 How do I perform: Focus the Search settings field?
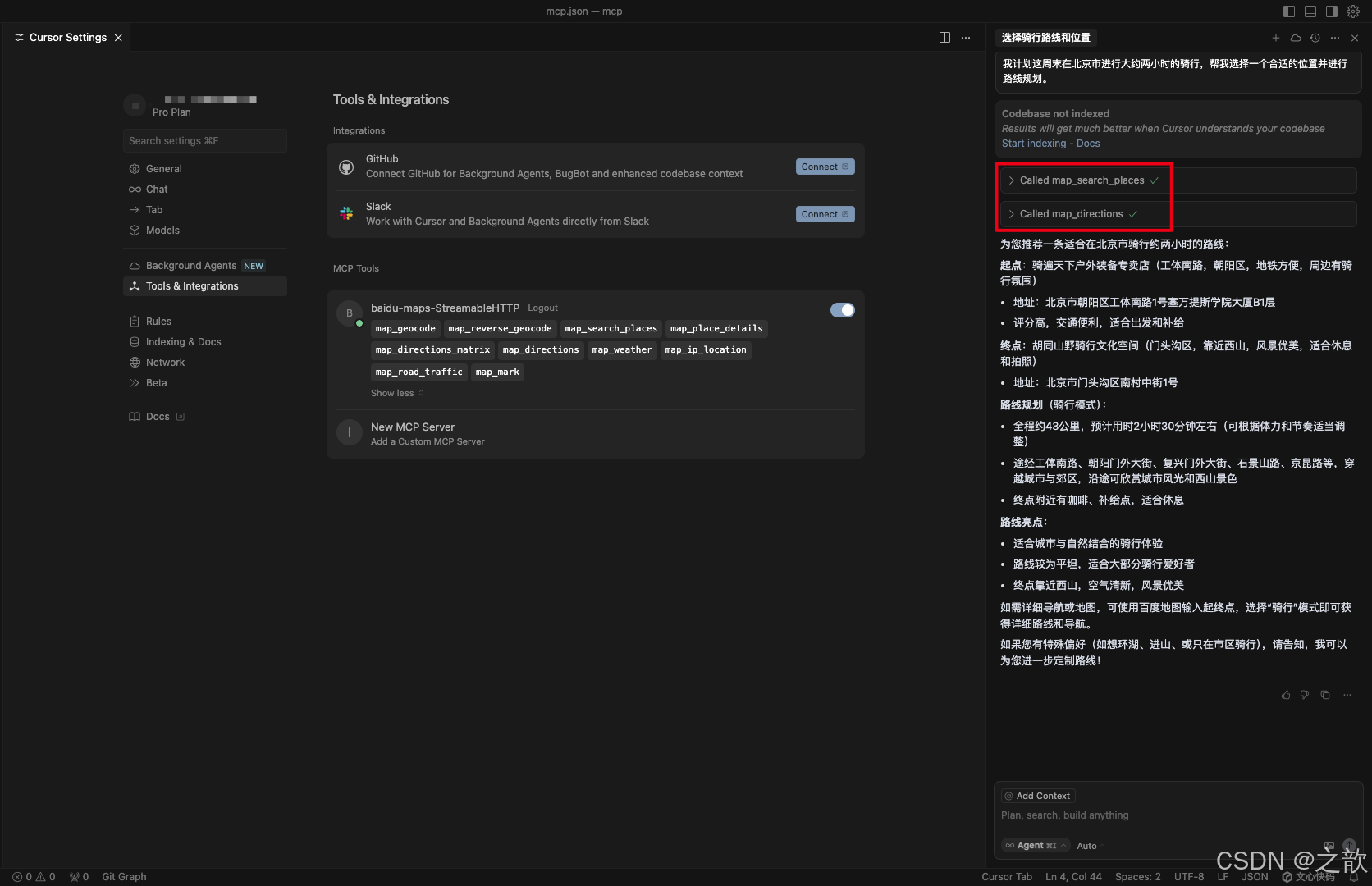coord(205,141)
